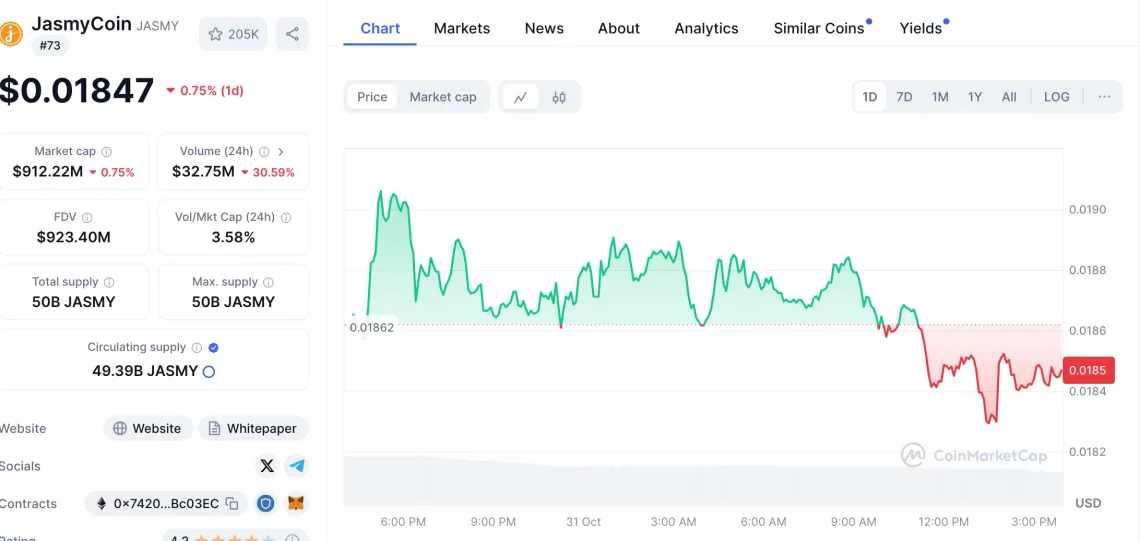Screen dimensions: 1140x541
Task: Select the Price chart toggle
Action: 372,97
